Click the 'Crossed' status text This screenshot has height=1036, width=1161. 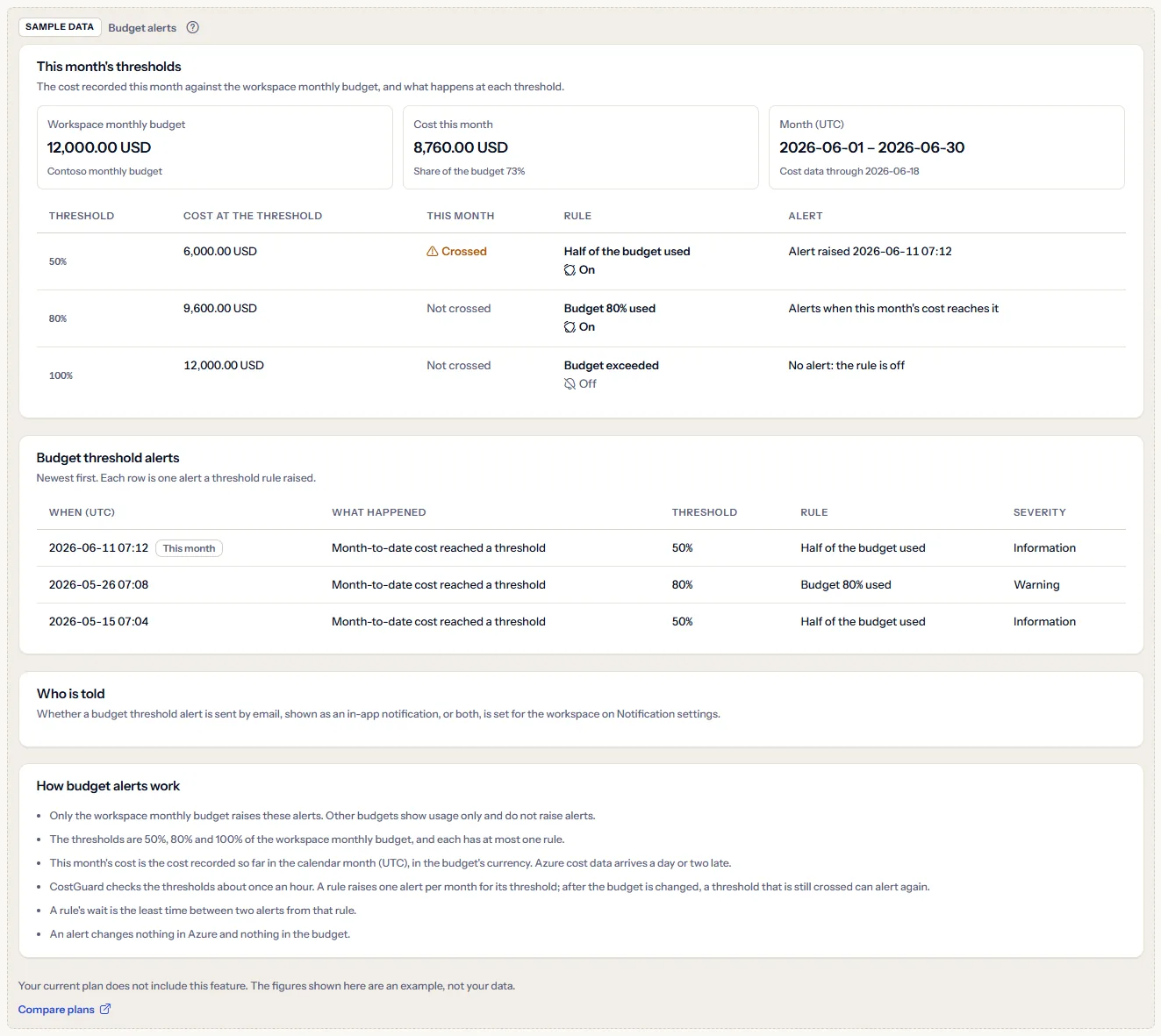pyautogui.click(x=464, y=252)
